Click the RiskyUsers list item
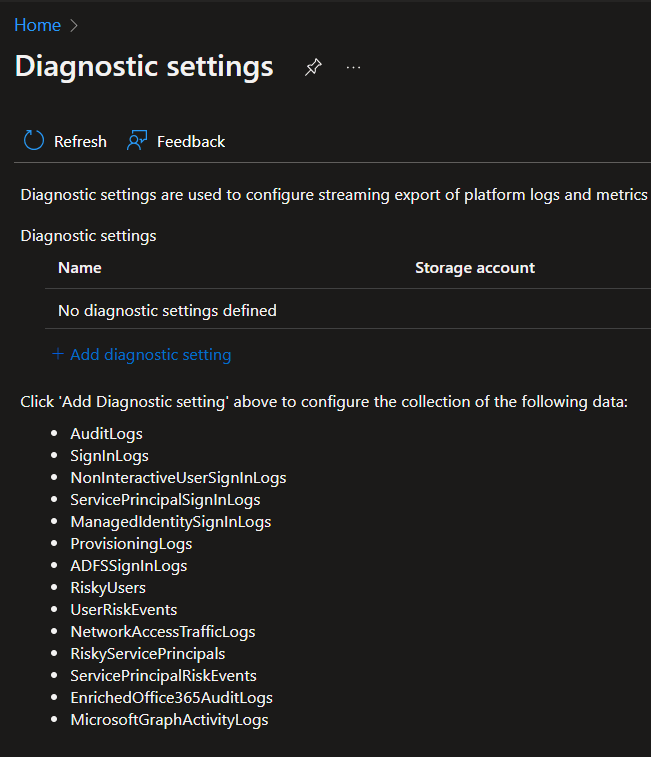Screen dimensions: 651x757 (107, 588)
